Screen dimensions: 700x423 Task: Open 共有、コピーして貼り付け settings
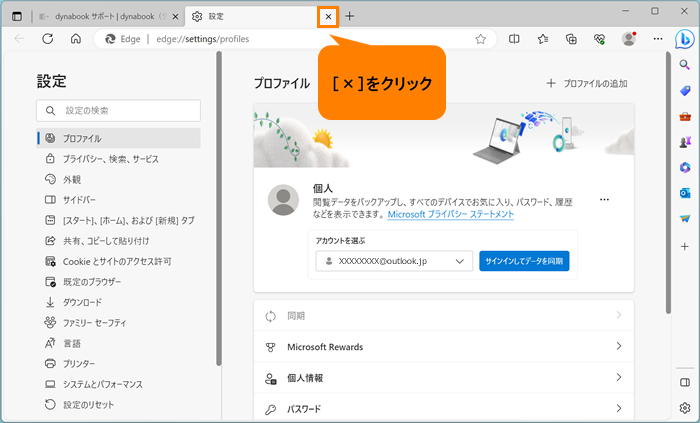click(x=118, y=241)
